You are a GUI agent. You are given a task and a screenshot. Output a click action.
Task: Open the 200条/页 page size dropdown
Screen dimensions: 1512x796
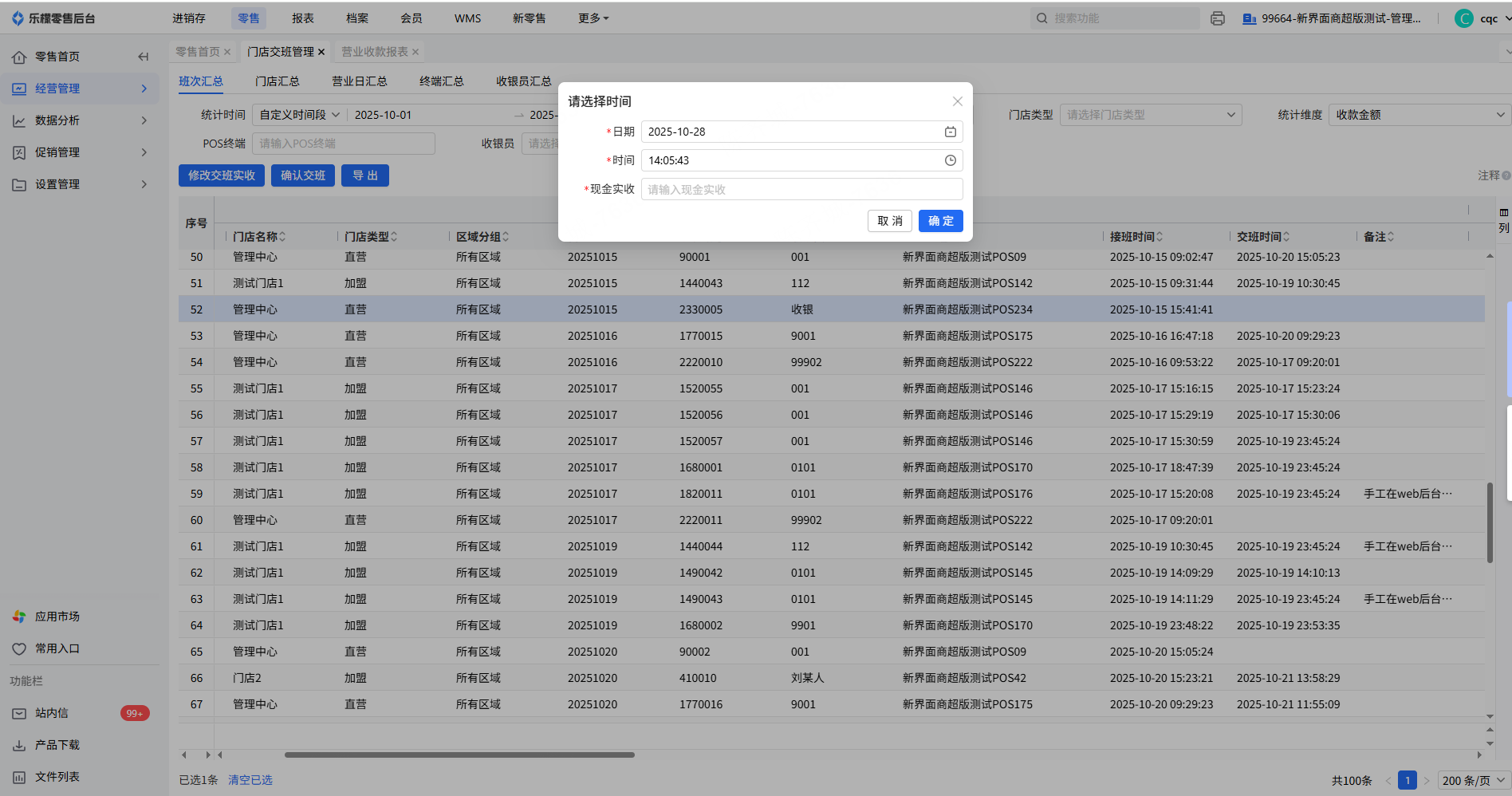(x=1472, y=781)
